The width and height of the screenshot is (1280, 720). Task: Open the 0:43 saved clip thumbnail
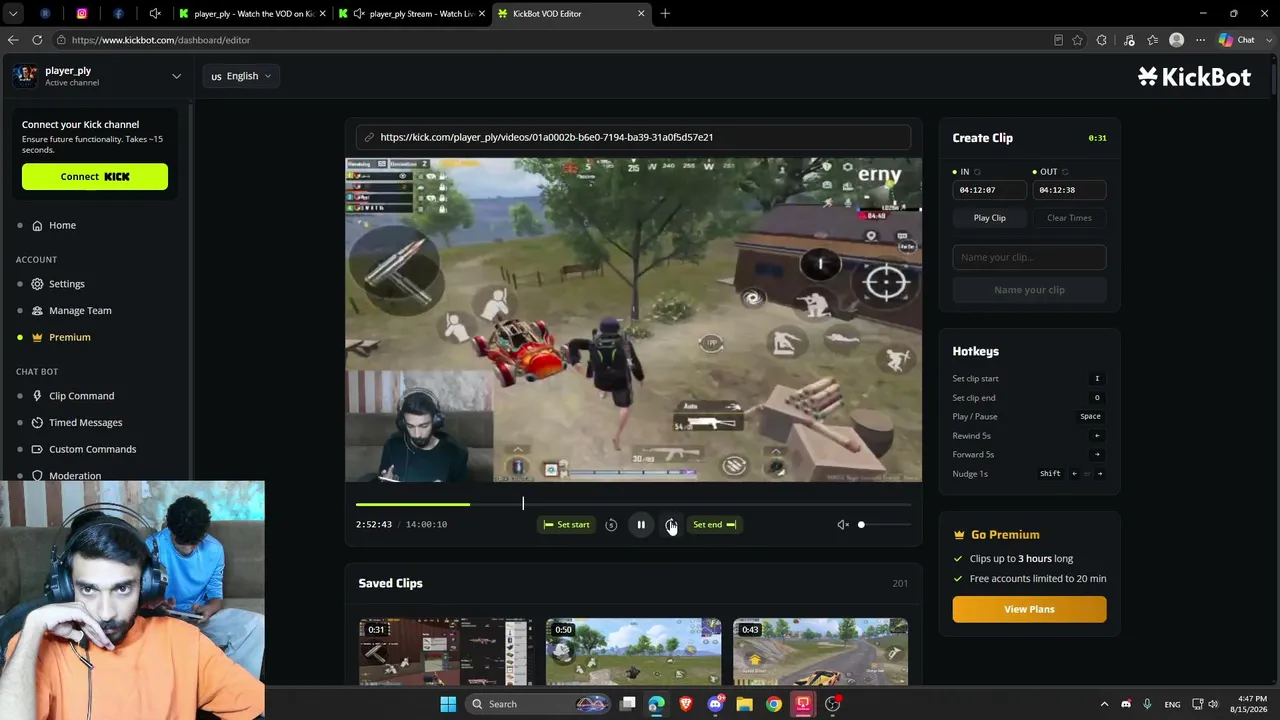click(820, 652)
